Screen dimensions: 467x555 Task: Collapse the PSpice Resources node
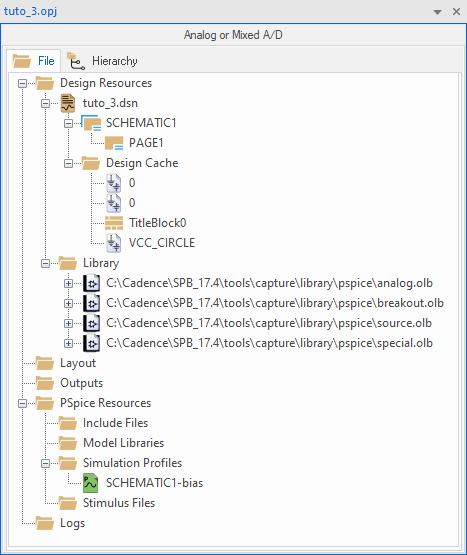coord(22,403)
